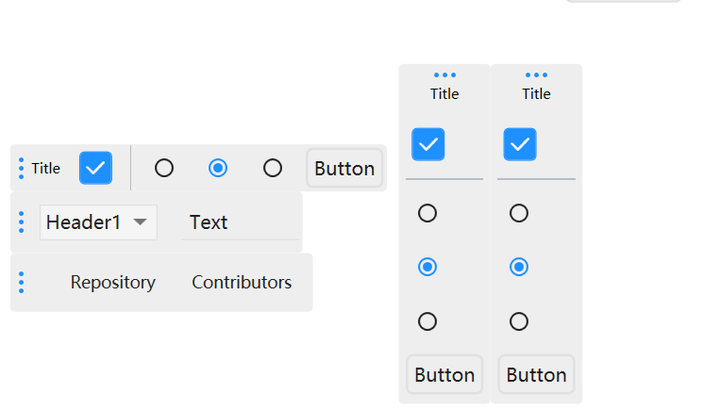Select the first radio button in horizontal toolbar

point(164,168)
